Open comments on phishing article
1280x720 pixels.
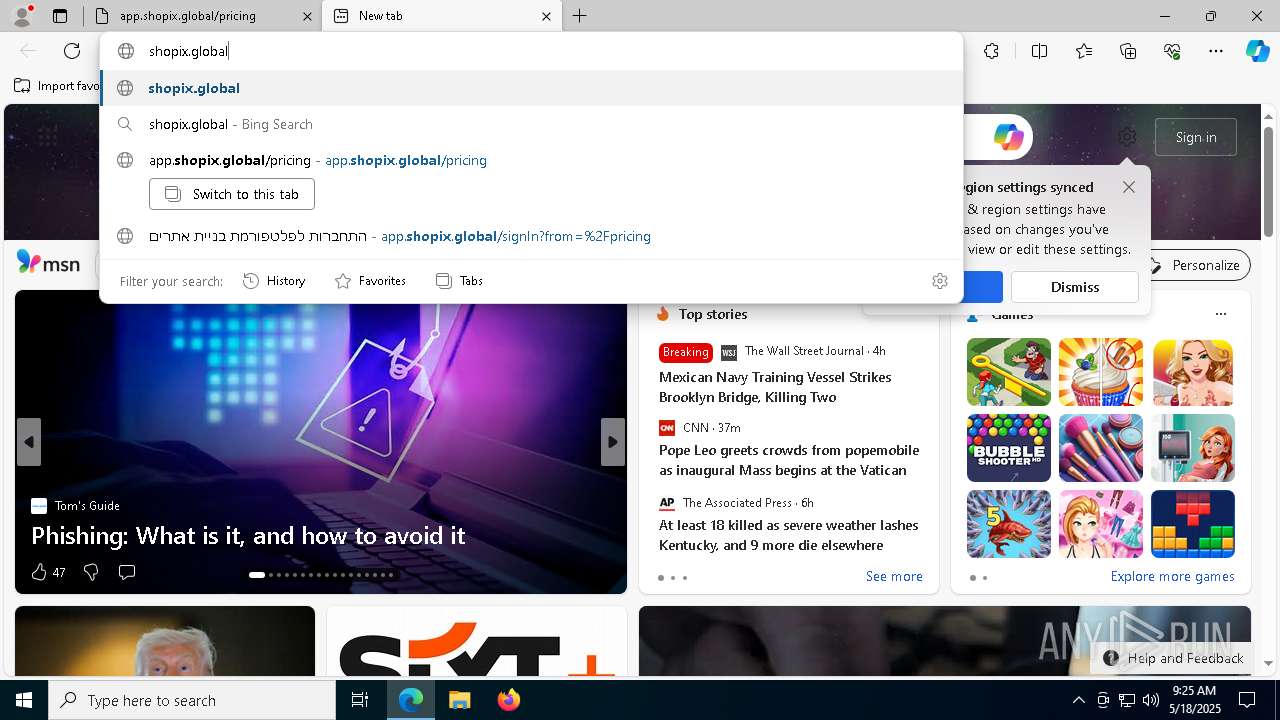tap(127, 572)
